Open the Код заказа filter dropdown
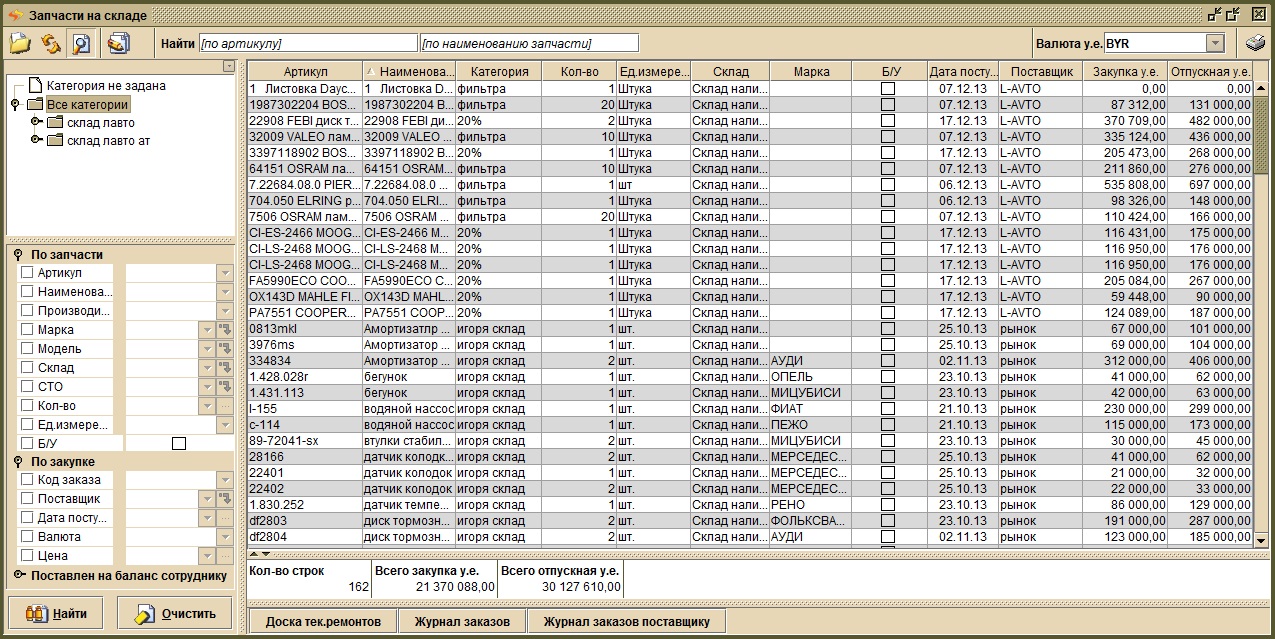Screen dimensions: 1275x639 [225, 479]
